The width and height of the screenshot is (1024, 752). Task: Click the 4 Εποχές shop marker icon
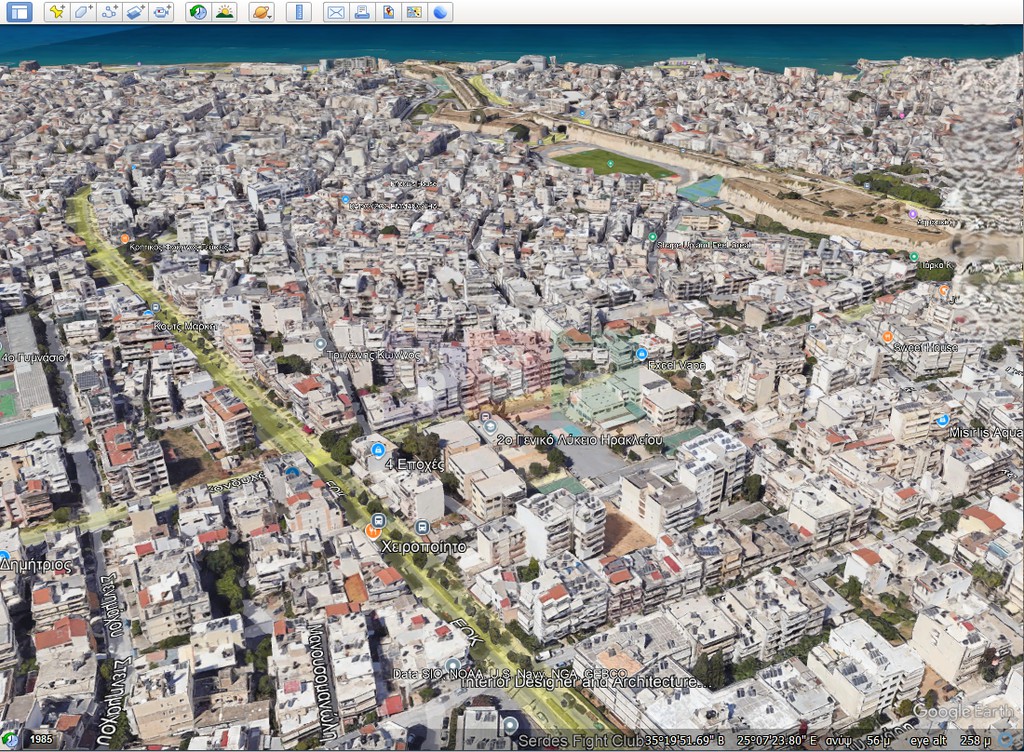tap(377, 450)
